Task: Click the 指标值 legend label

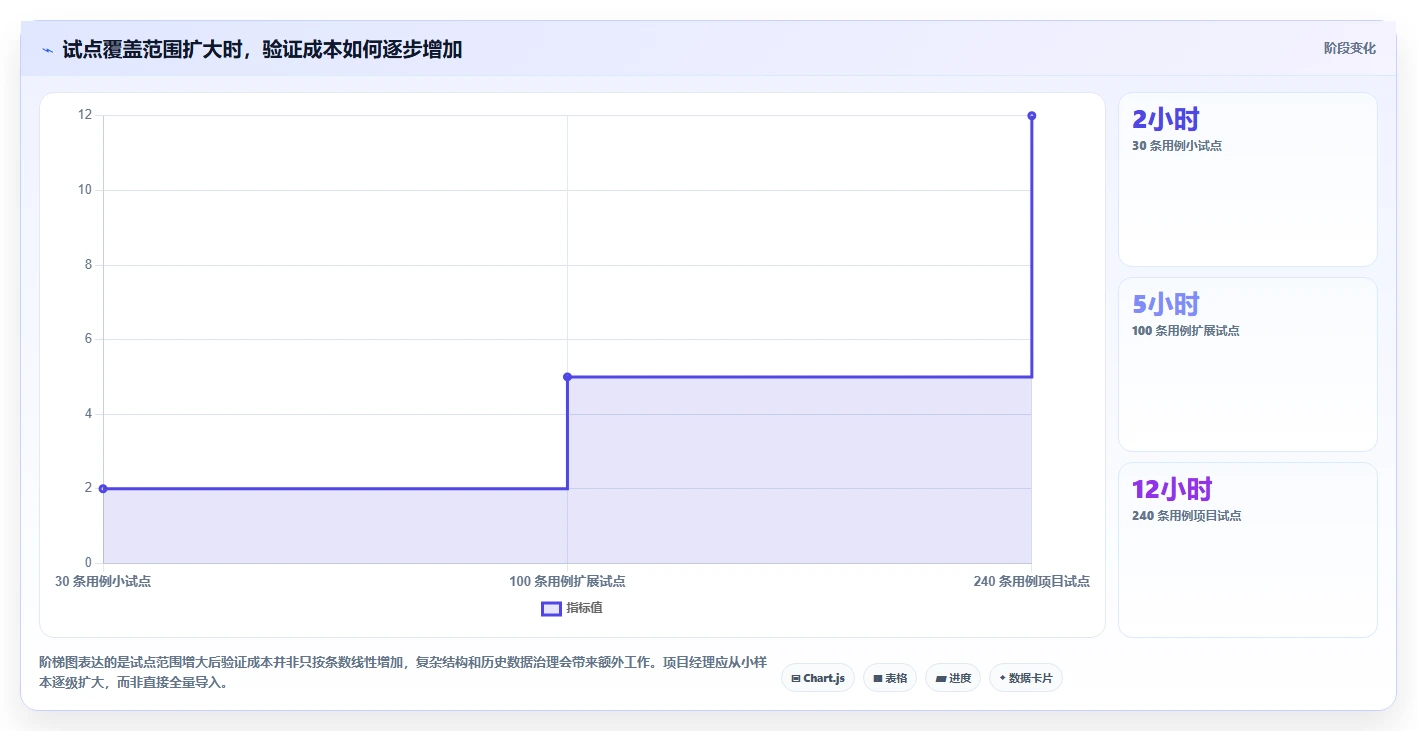Action: (584, 608)
